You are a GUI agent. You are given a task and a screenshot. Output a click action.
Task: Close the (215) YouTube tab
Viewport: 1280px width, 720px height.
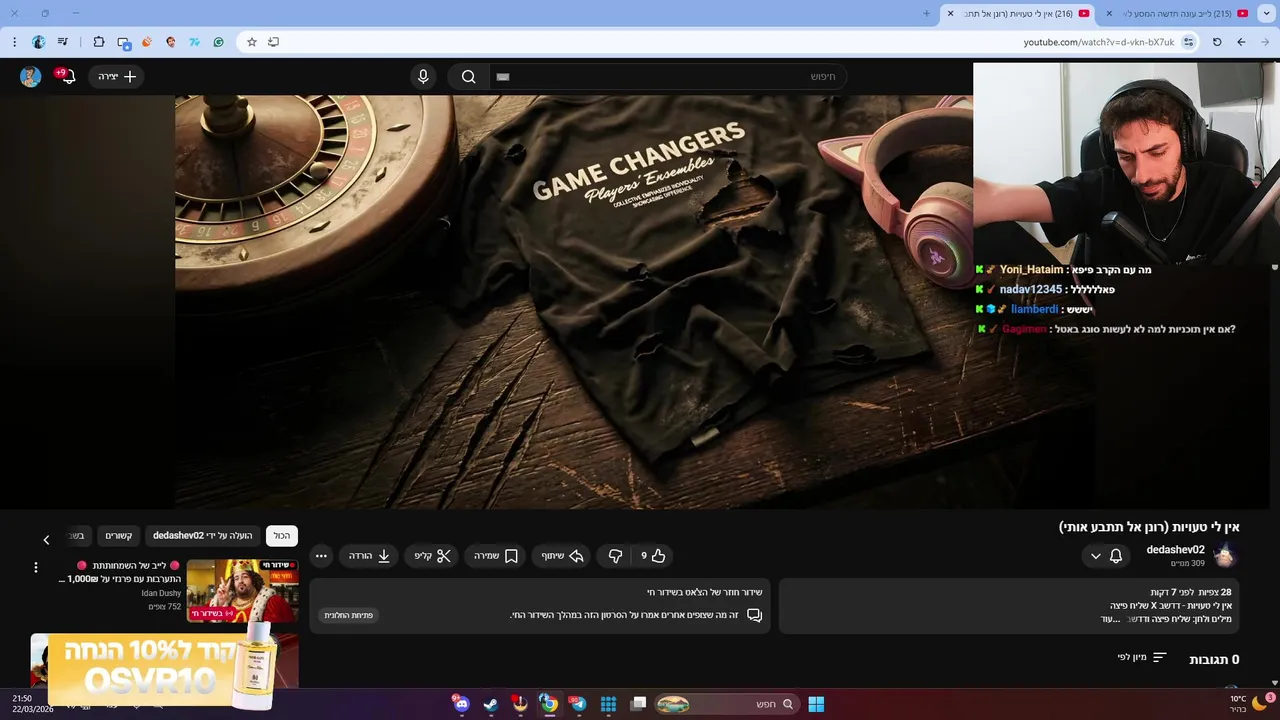tap(1109, 13)
